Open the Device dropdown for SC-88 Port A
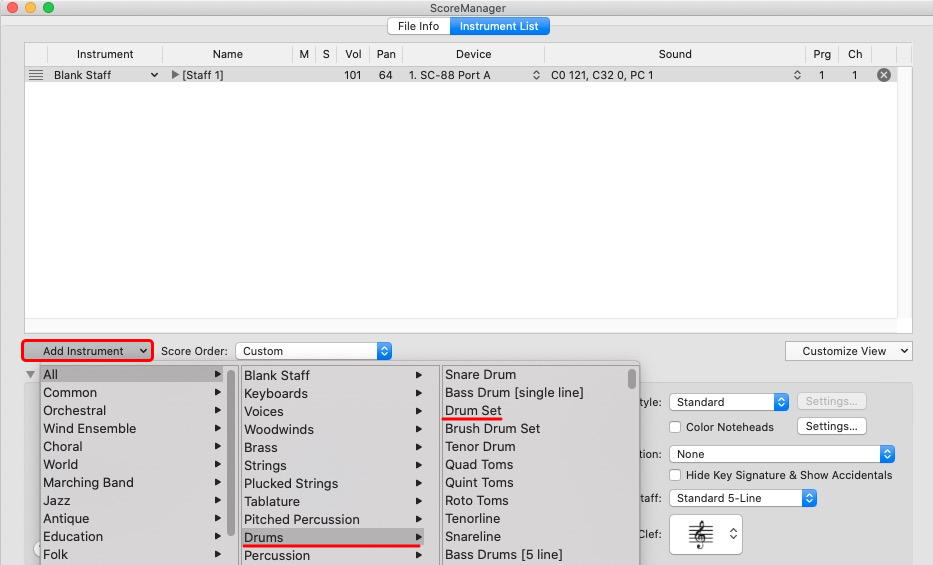 click(x=536, y=75)
